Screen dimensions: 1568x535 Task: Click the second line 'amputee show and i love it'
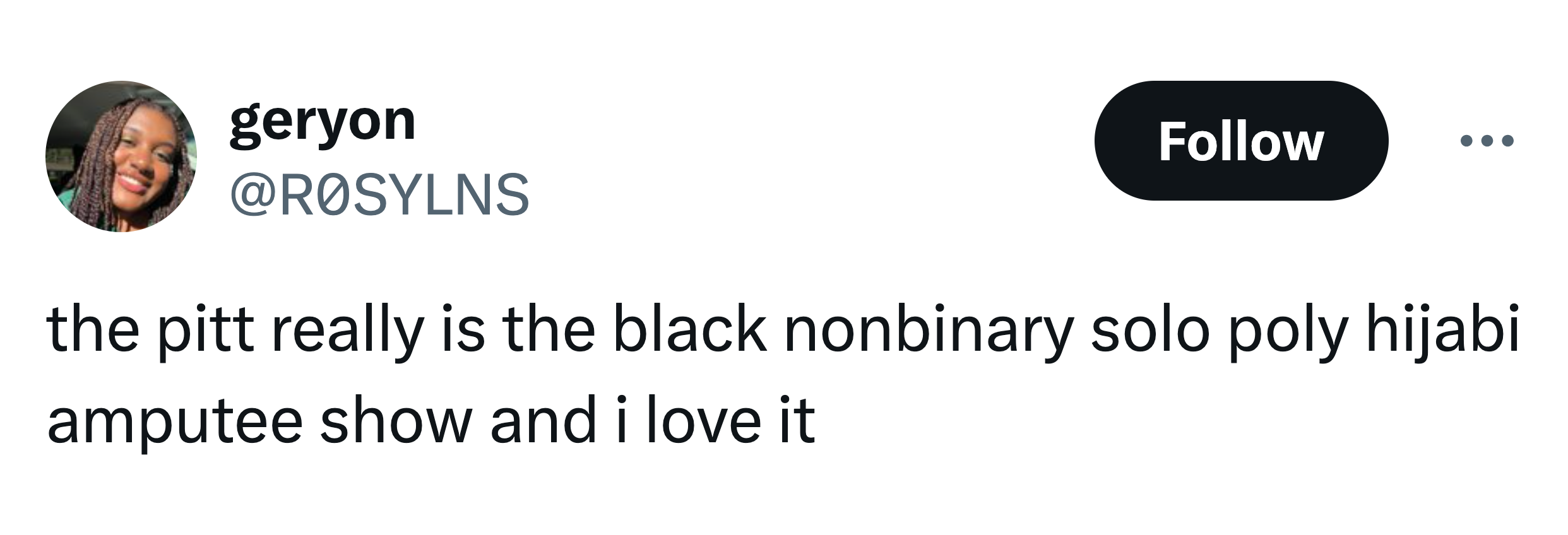click(431, 421)
